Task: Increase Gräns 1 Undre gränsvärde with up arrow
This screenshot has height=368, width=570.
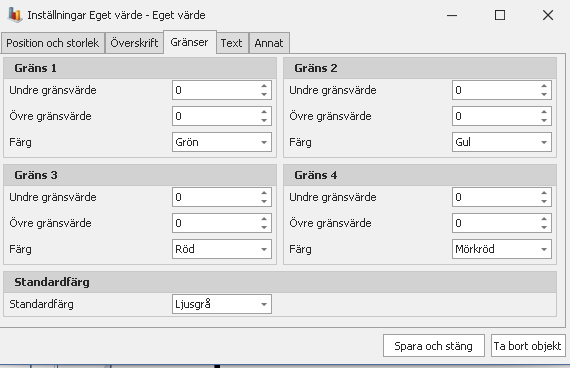Action: [264, 86]
